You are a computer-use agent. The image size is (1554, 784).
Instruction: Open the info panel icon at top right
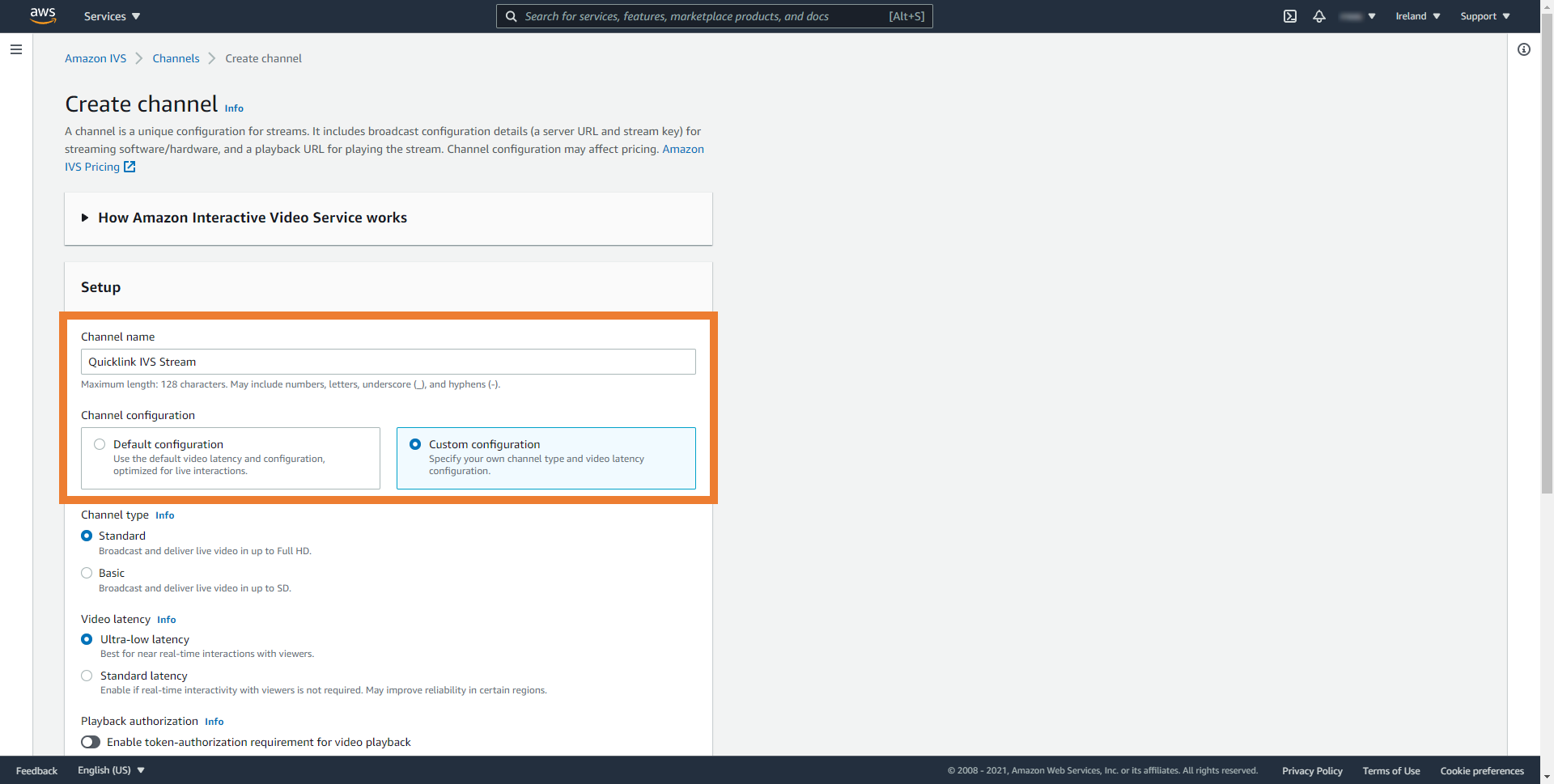[x=1524, y=49]
